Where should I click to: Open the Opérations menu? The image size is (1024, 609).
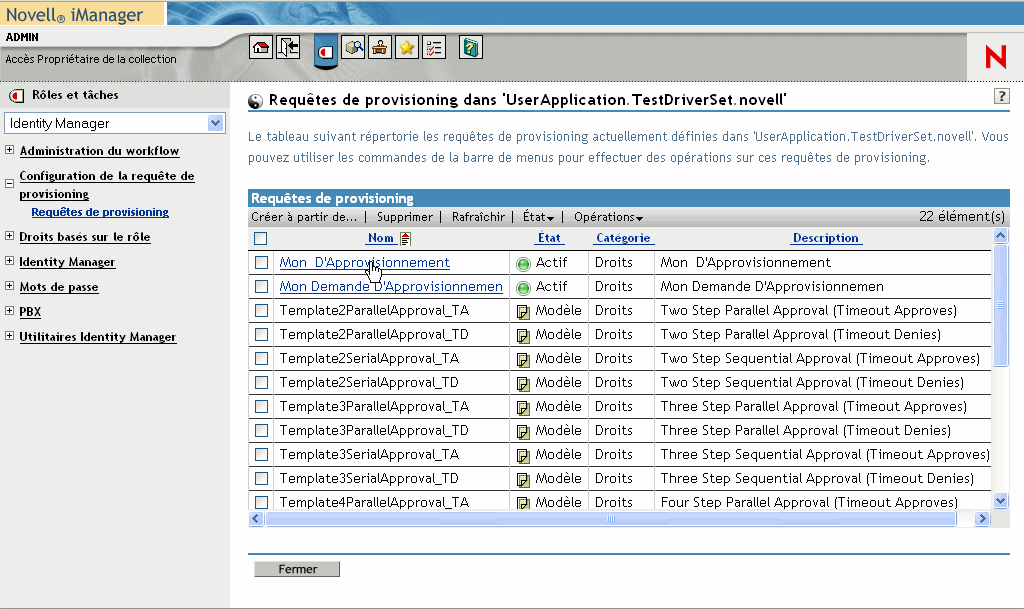(608, 217)
